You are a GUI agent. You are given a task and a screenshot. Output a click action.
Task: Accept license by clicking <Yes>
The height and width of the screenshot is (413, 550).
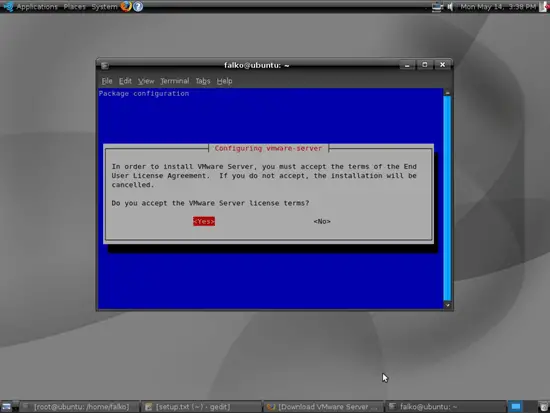point(204,221)
